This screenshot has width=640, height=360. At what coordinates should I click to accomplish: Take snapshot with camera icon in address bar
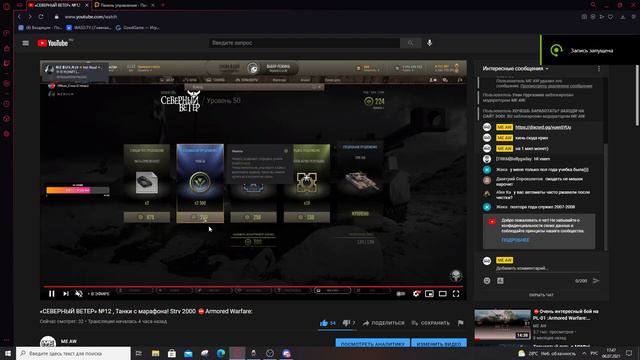point(584,17)
